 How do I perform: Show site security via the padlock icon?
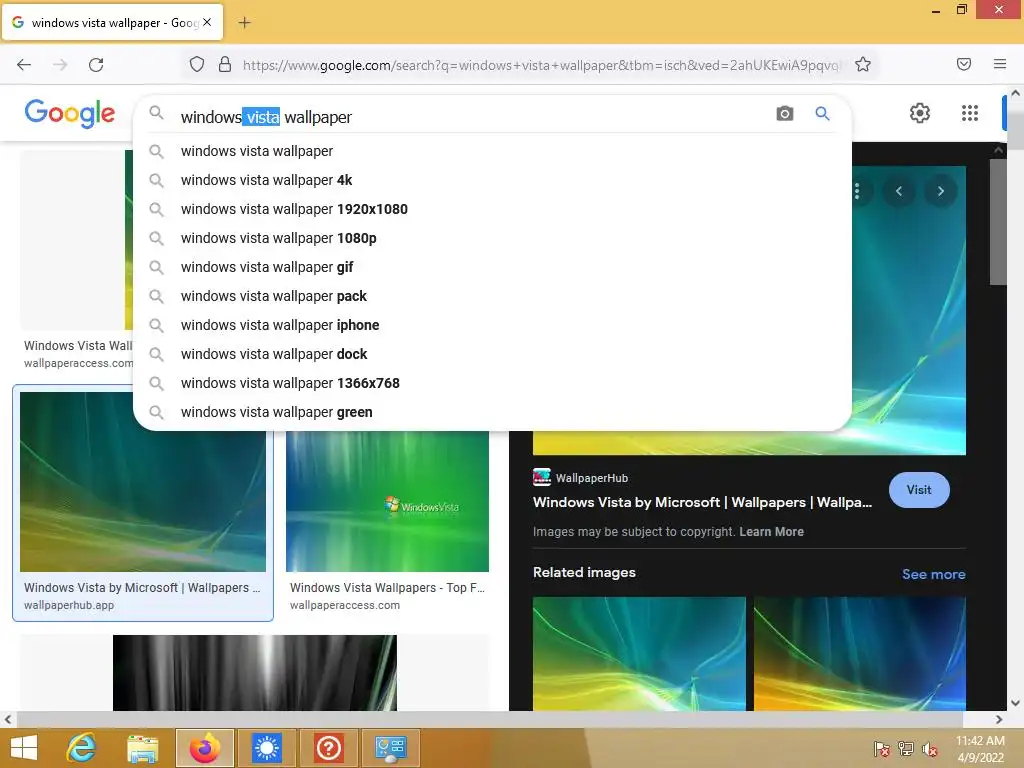click(x=225, y=64)
